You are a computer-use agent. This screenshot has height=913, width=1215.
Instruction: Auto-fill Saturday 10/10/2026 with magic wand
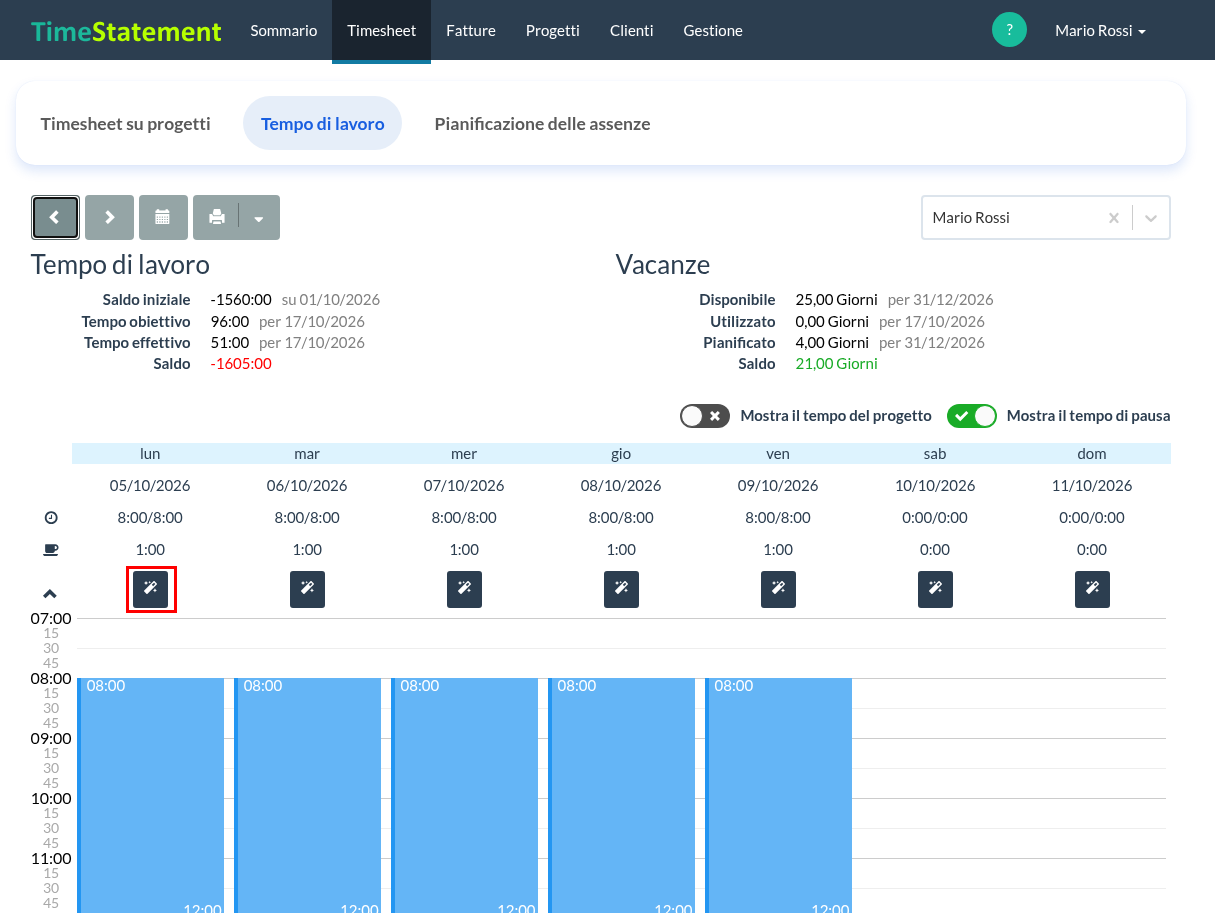click(935, 589)
